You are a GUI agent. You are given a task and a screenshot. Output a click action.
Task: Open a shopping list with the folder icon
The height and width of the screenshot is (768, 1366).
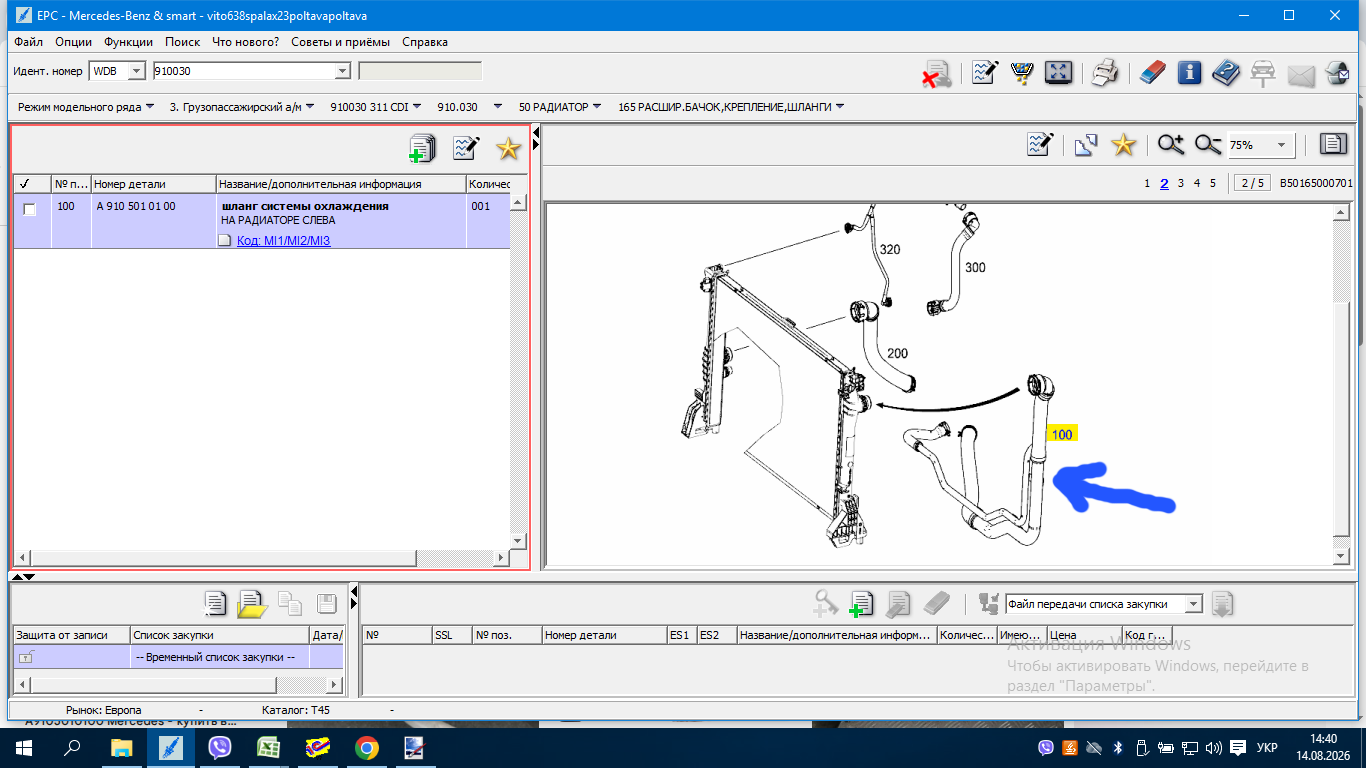pos(252,603)
